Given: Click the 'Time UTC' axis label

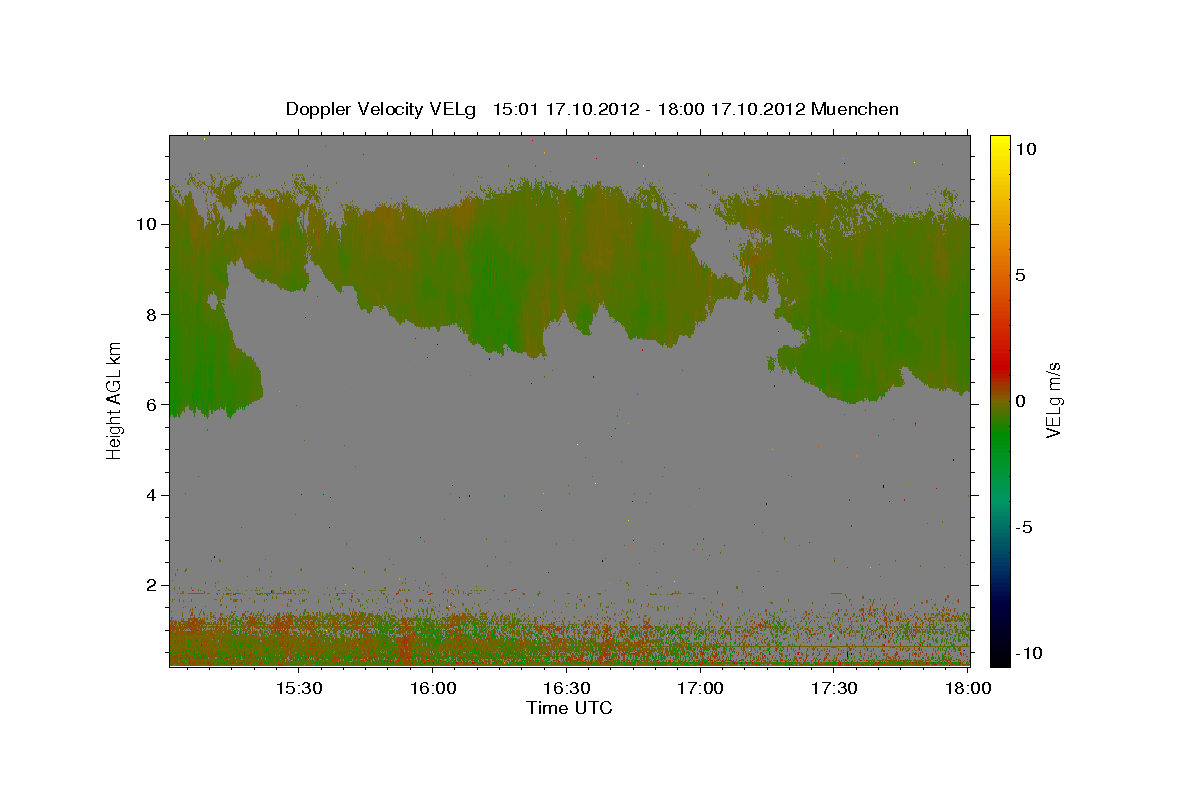Looking at the screenshot, I should click(x=569, y=708).
